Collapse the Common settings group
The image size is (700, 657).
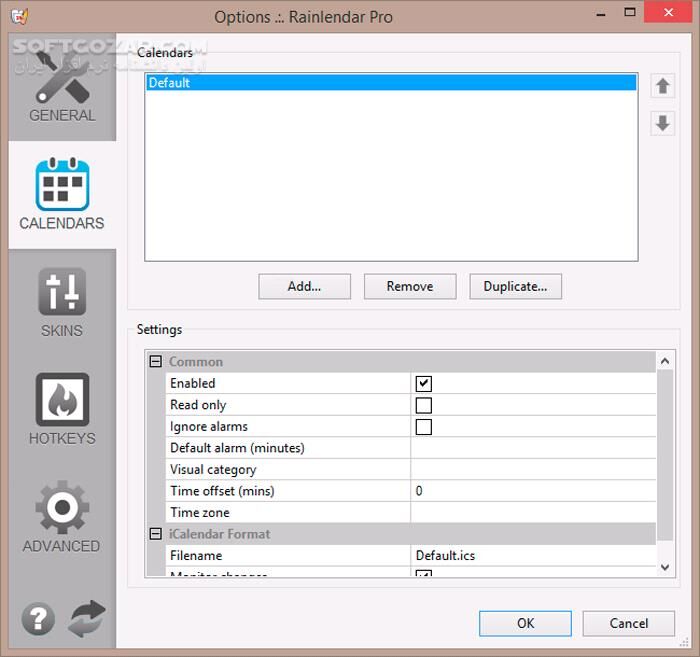click(x=155, y=362)
